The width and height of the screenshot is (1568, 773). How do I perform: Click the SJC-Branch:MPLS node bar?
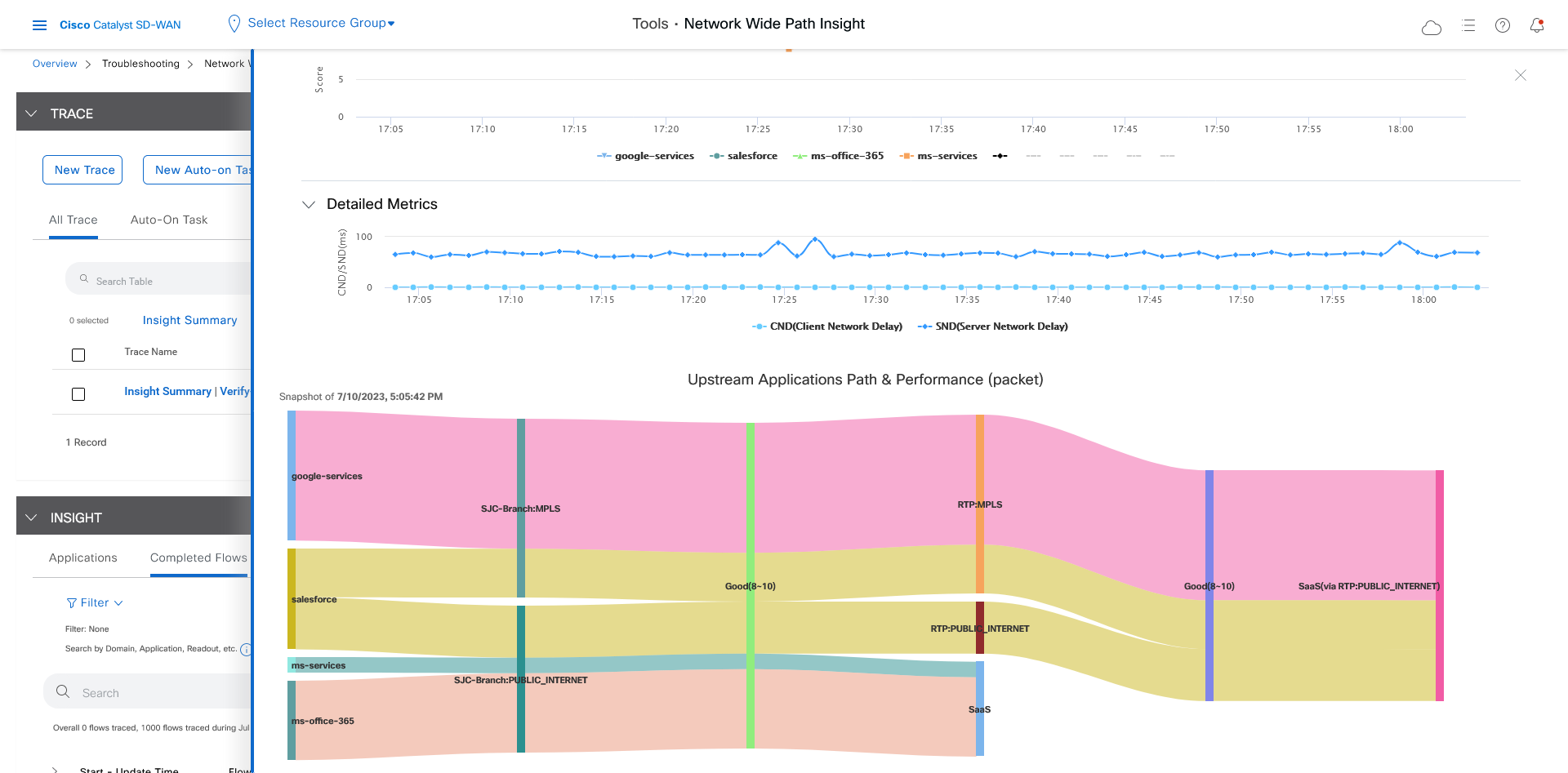[521, 508]
